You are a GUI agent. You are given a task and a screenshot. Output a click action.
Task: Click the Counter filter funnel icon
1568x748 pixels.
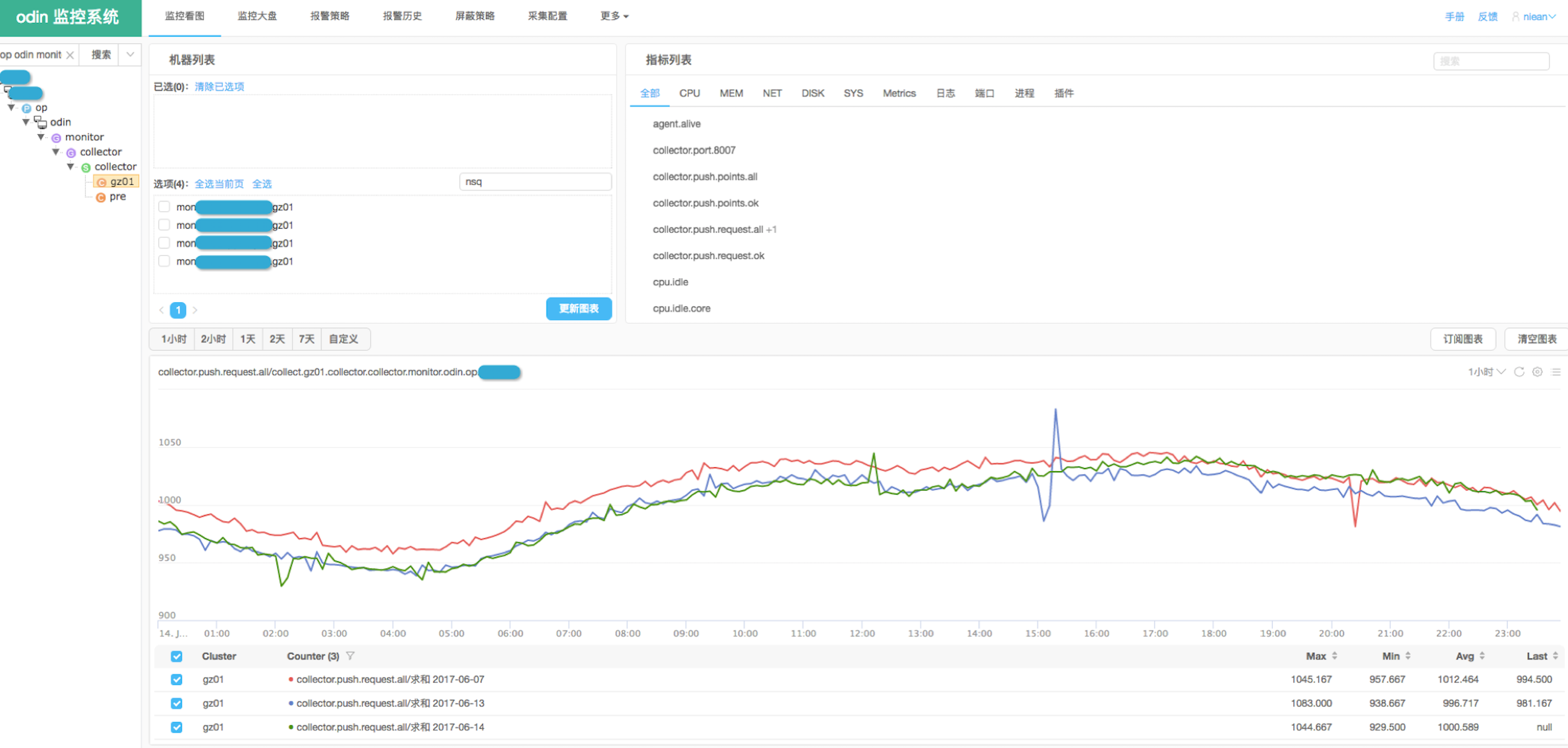click(351, 656)
